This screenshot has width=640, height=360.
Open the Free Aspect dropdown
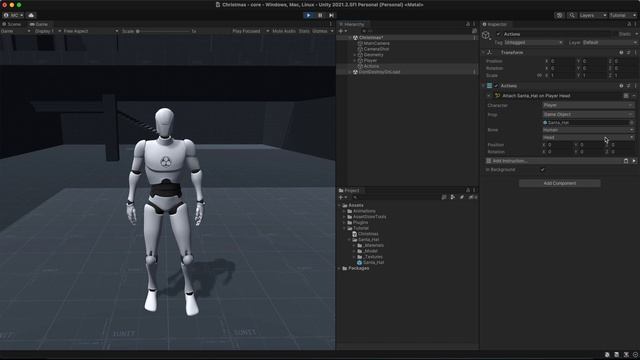tap(91, 31)
